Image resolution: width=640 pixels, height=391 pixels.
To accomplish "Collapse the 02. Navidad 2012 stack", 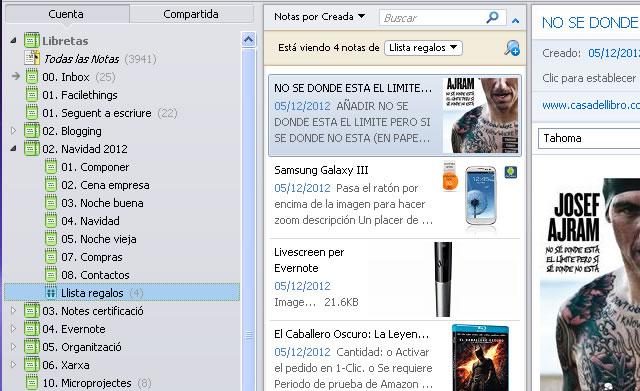I will [13, 149].
